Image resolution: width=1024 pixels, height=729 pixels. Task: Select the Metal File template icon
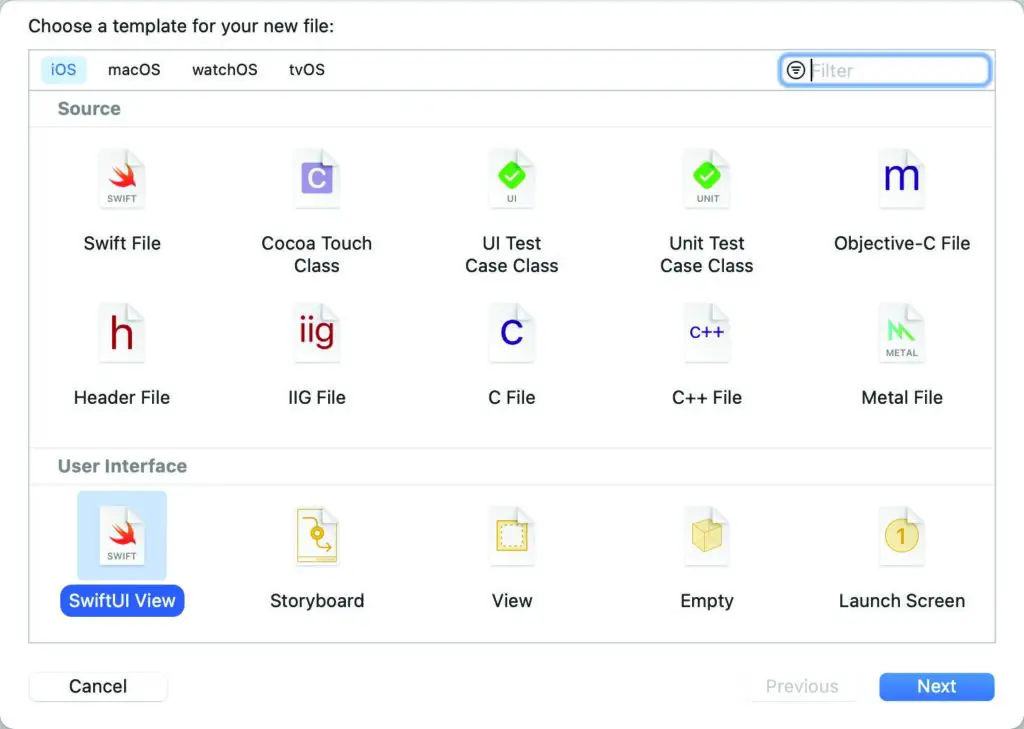coord(901,336)
